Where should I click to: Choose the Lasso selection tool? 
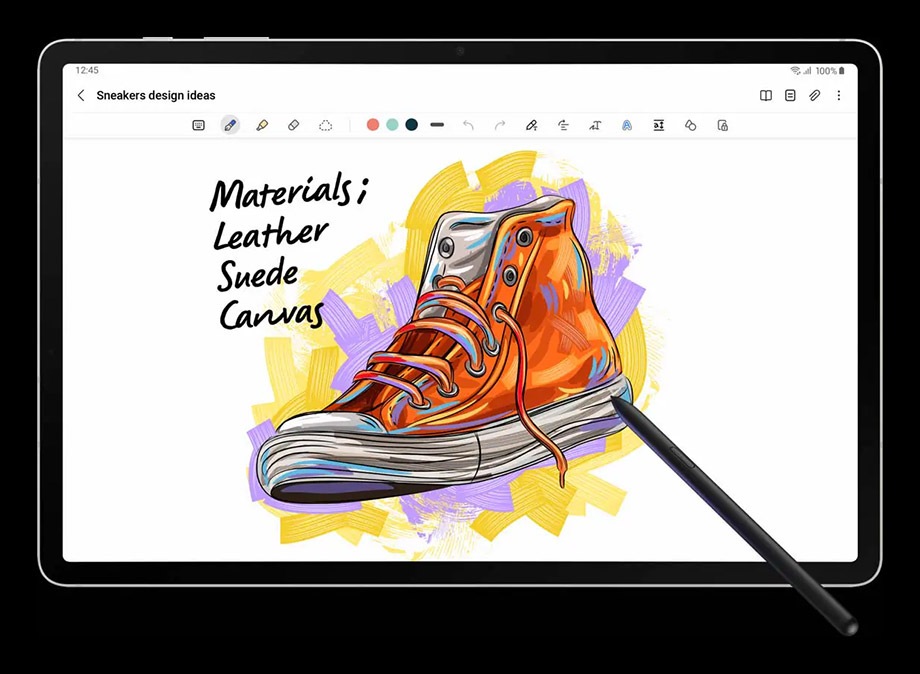pyautogui.click(x=325, y=125)
